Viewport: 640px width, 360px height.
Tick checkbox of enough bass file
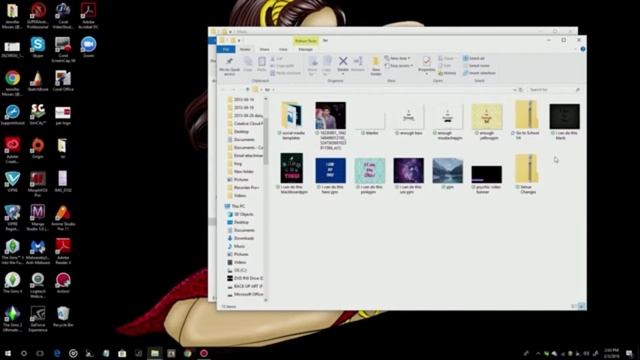[397, 133]
